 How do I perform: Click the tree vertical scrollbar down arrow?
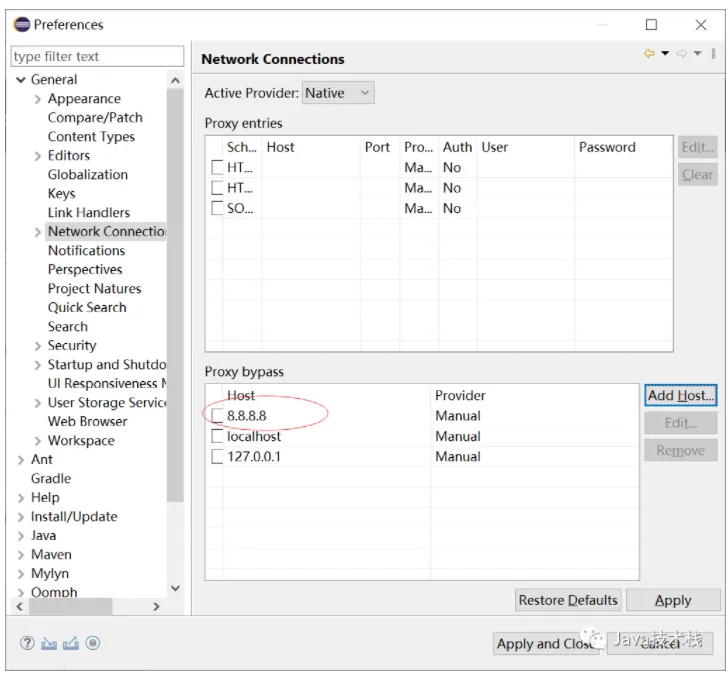coord(175,588)
